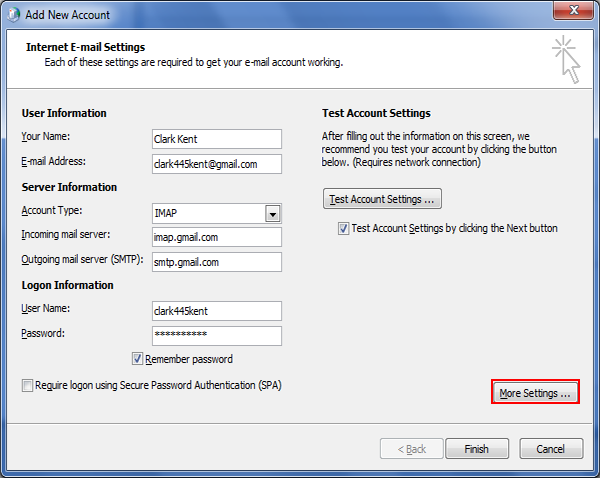Click the Add New Account title bar icon
The height and width of the screenshot is (478, 600).
coord(14,14)
